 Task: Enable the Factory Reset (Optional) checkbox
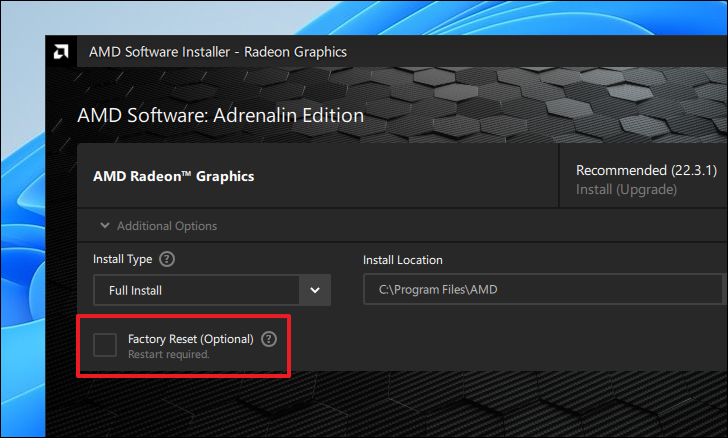pos(105,345)
